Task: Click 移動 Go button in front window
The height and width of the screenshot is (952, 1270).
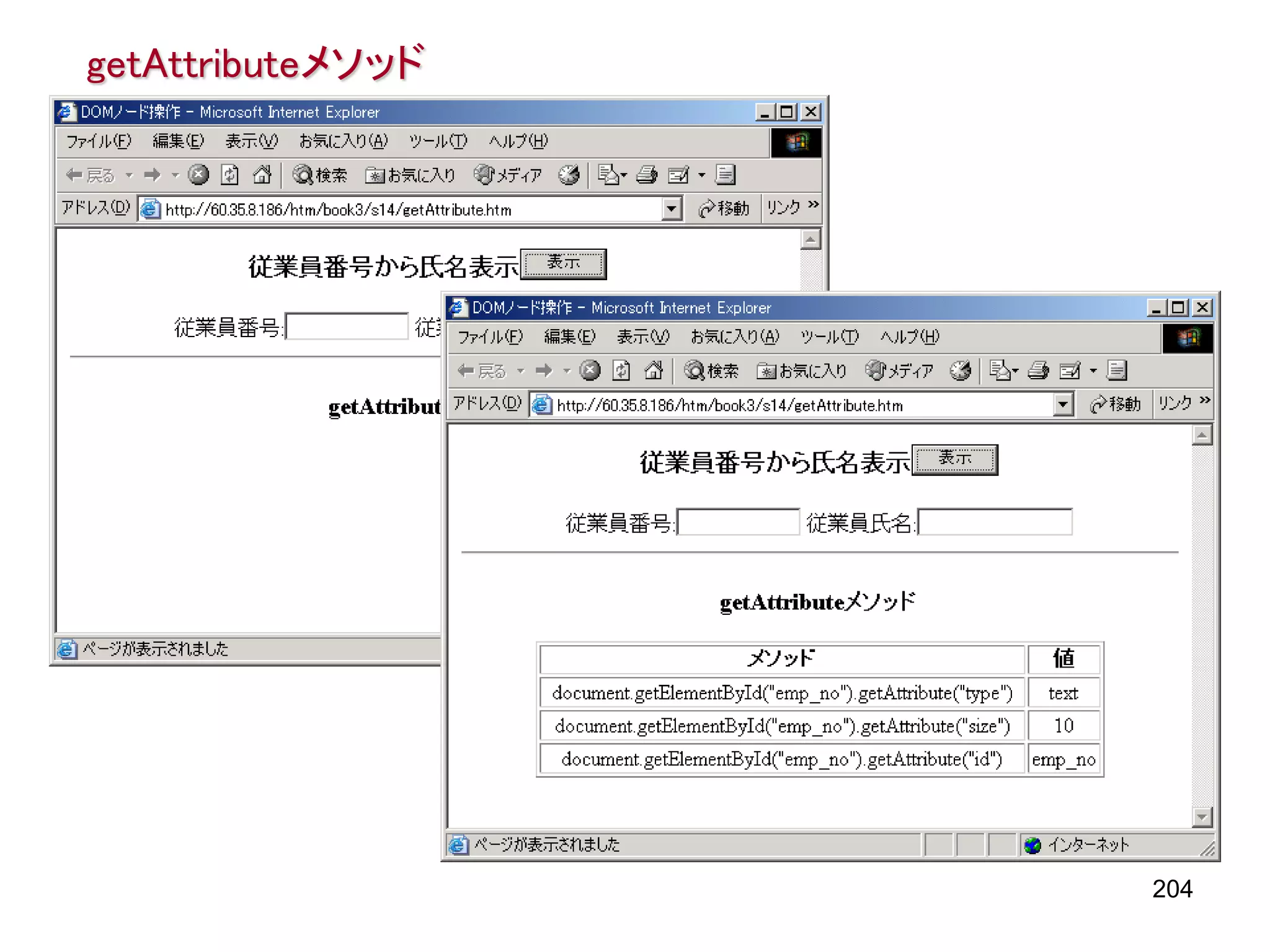Action: [1115, 404]
